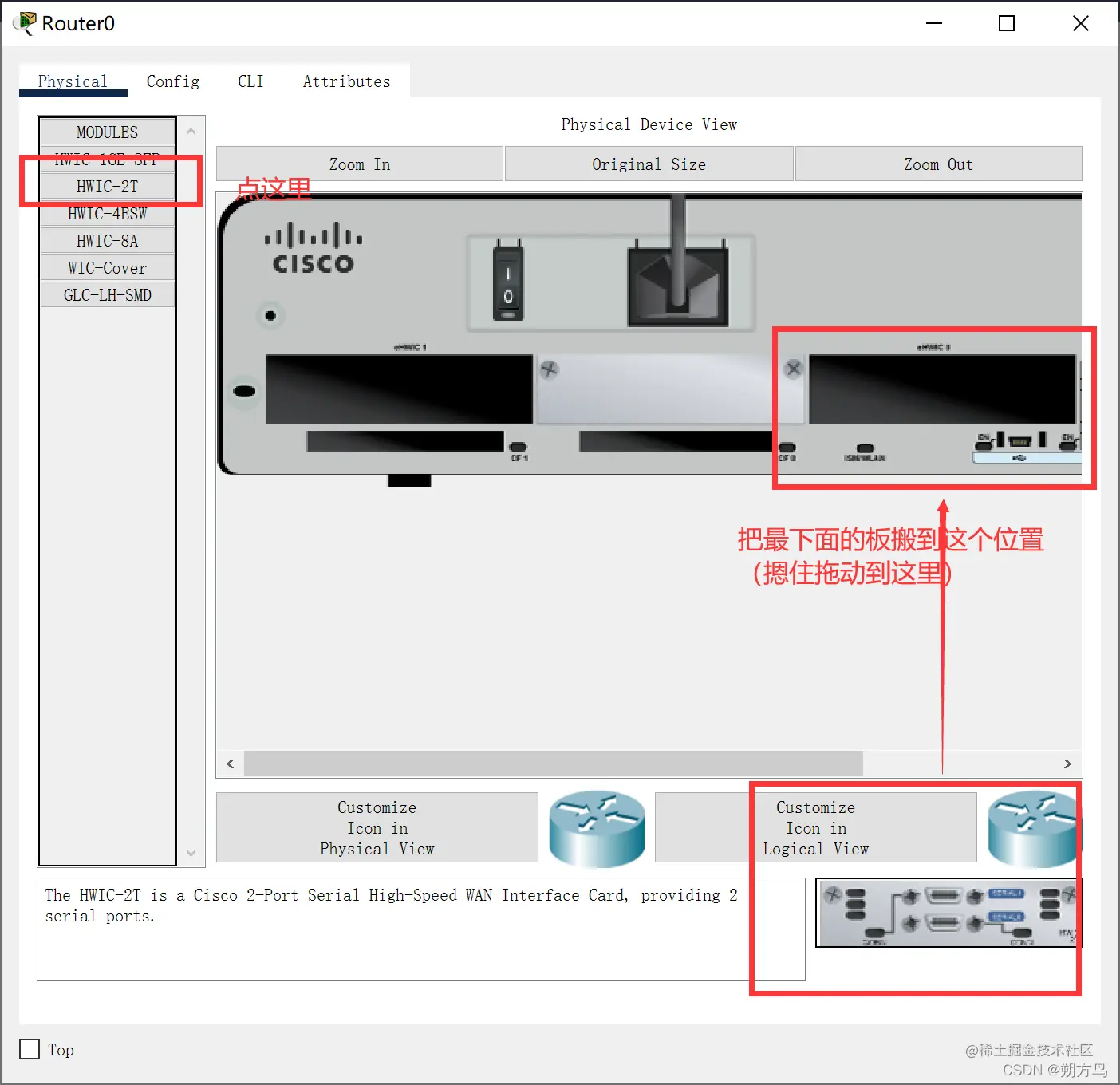Toggle the router power switch
Screen dimensions: 1120x1085
[507, 283]
